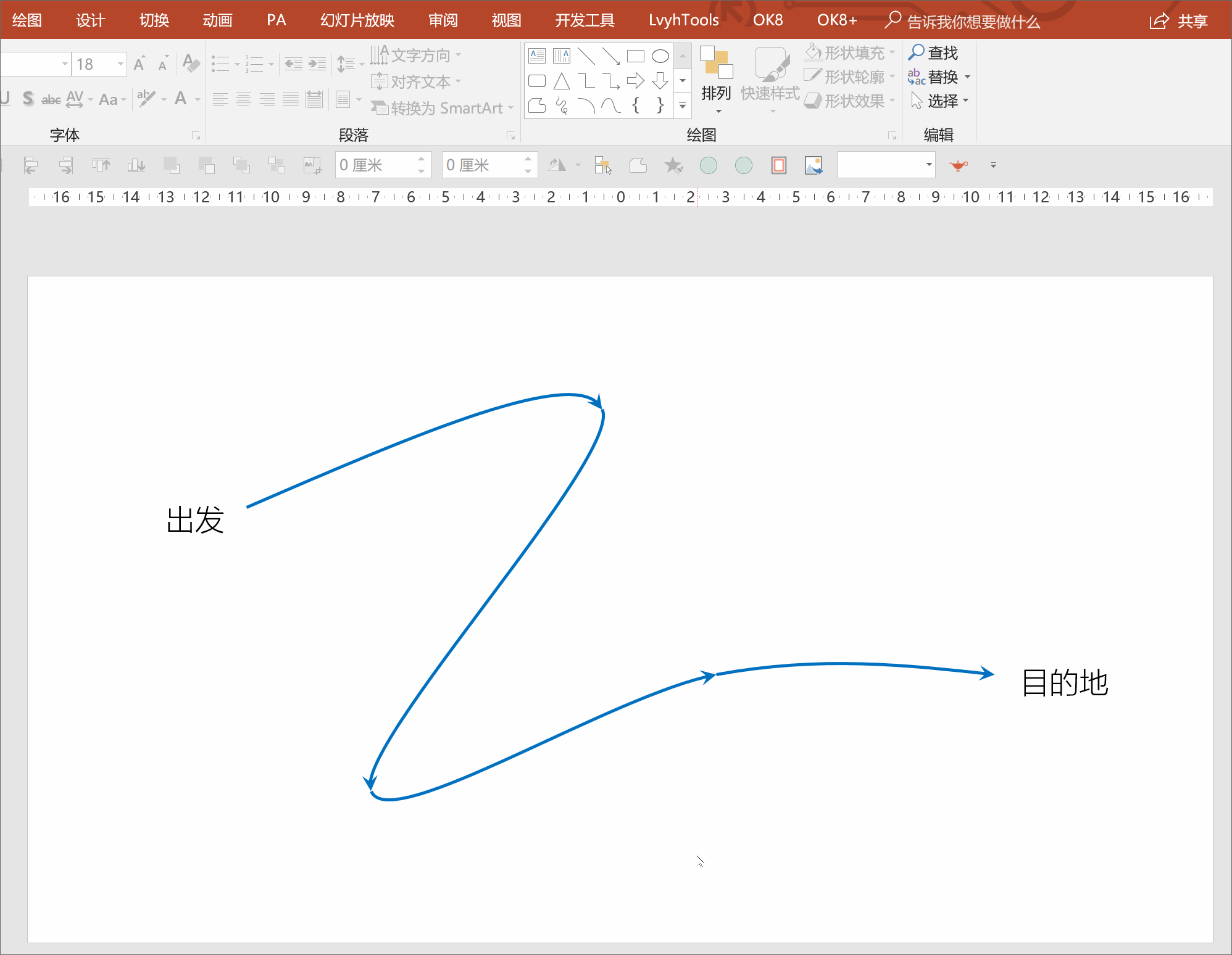Select the scribble freeform line shape
Viewport: 1232px width, 955px height.
pos(561,105)
